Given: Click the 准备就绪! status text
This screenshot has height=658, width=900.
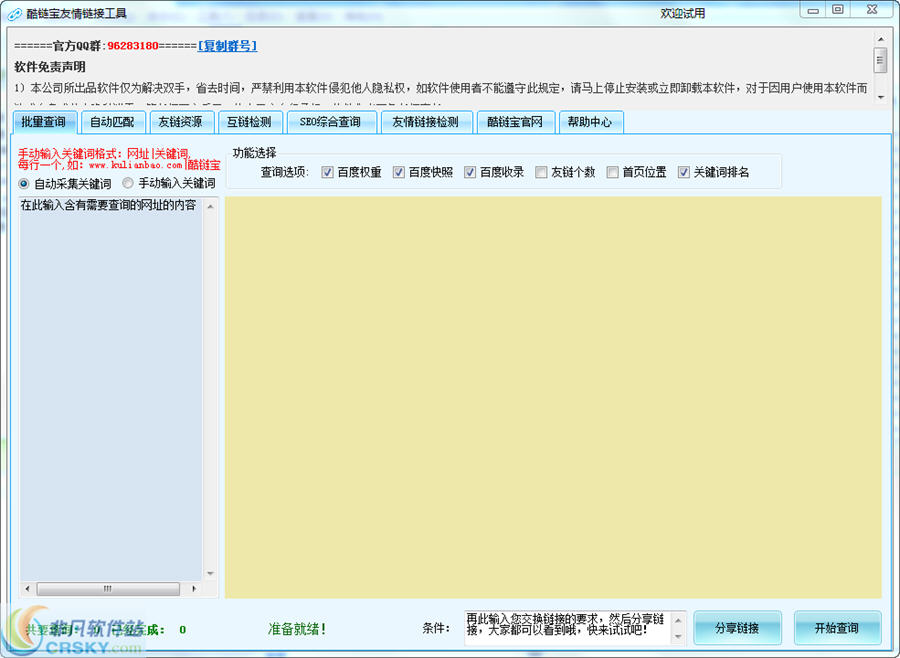Looking at the screenshot, I should (297, 629).
